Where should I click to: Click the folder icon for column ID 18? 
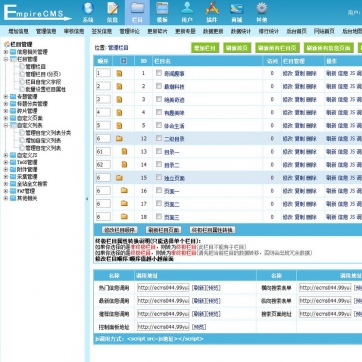(x=124, y=217)
